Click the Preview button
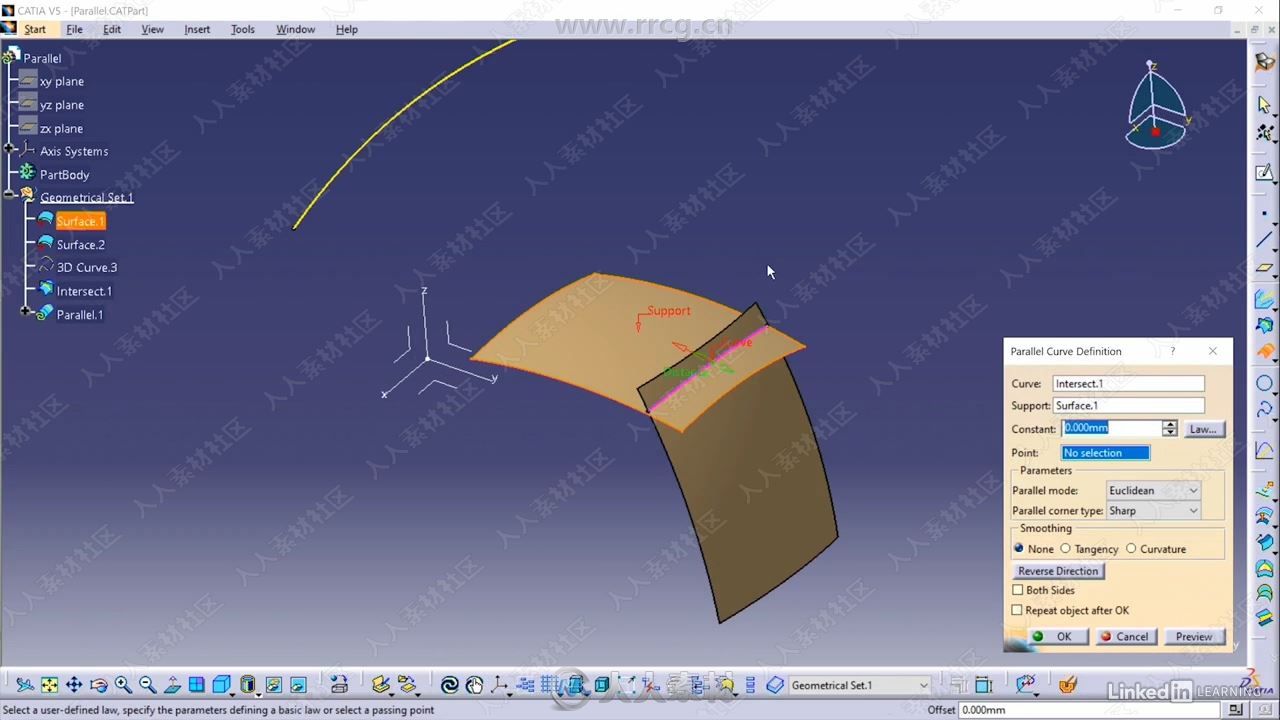The image size is (1280, 720). pyautogui.click(x=1194, y=636)
